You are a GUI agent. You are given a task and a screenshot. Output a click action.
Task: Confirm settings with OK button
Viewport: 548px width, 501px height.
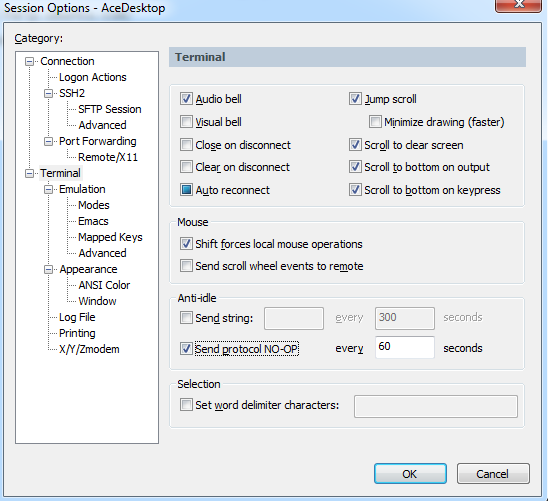click(x=410, y=474)
